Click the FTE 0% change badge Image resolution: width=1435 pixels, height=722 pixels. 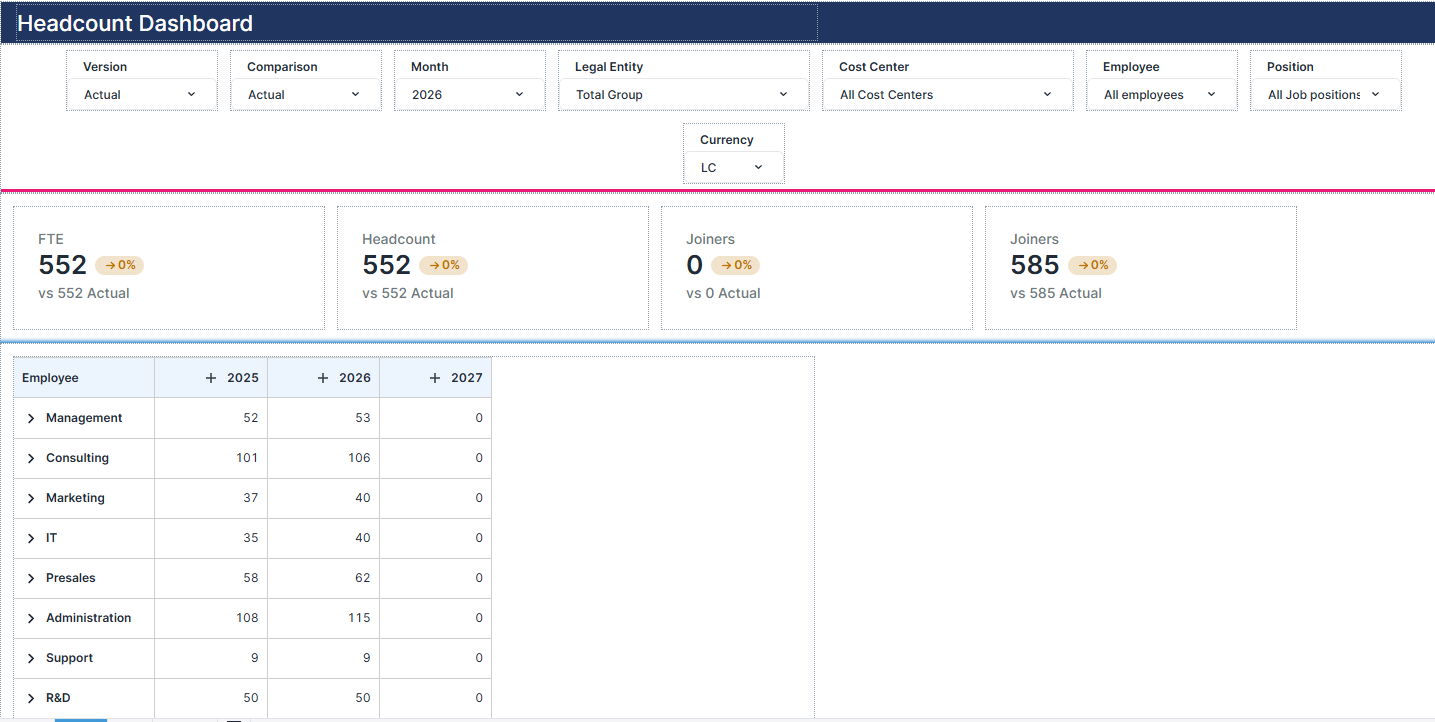pyautogui.click(x=120, y=265)
